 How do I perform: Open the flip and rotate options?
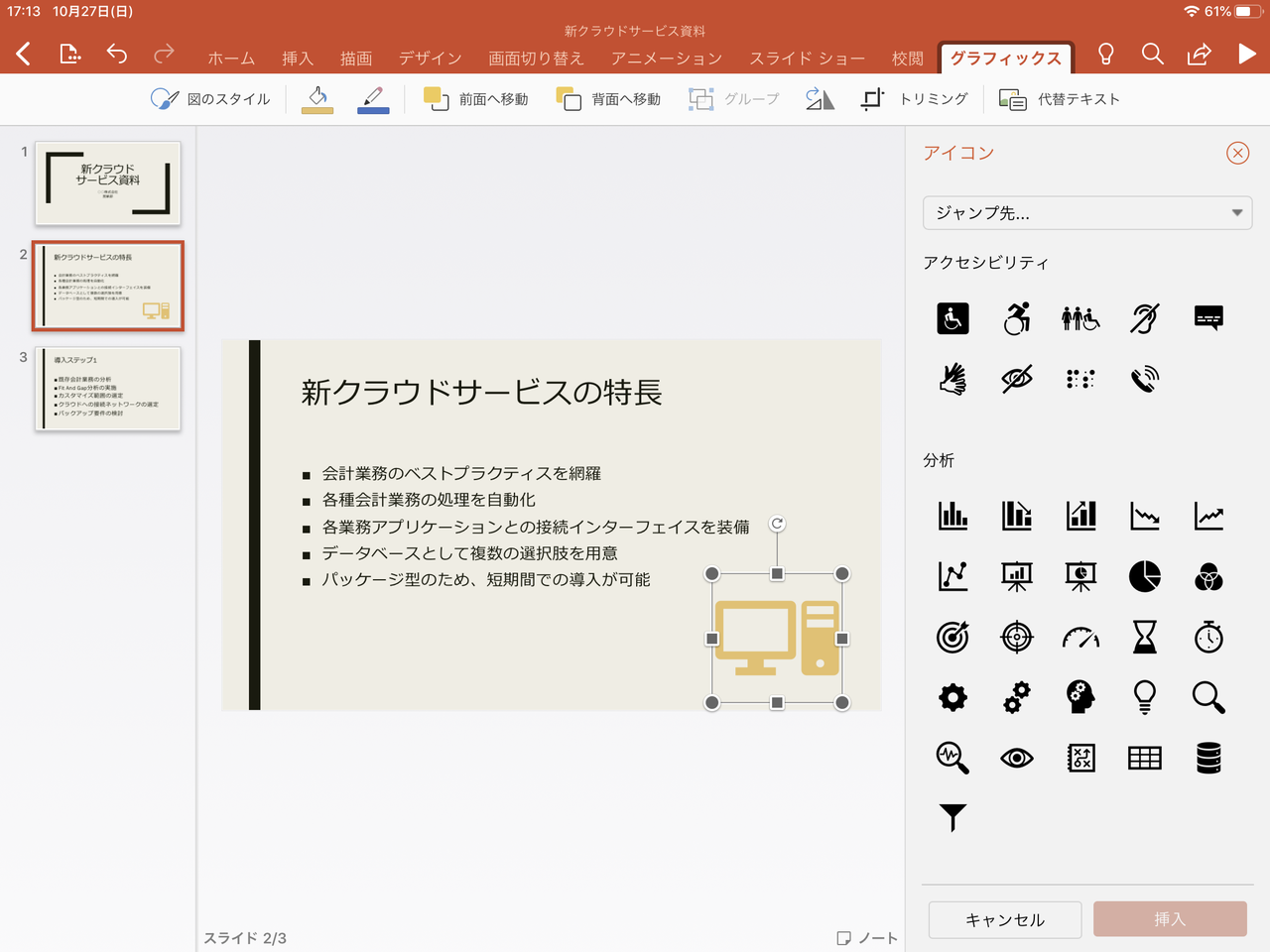[820, 99]
